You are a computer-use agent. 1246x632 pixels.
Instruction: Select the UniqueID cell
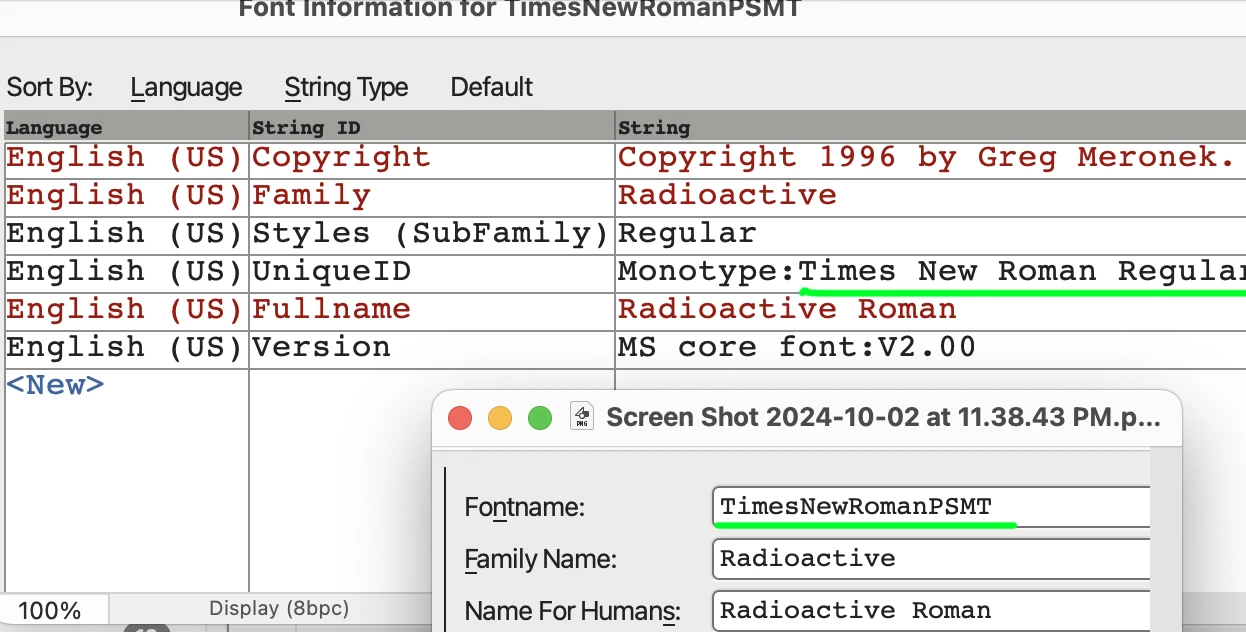tap(432, 271)
